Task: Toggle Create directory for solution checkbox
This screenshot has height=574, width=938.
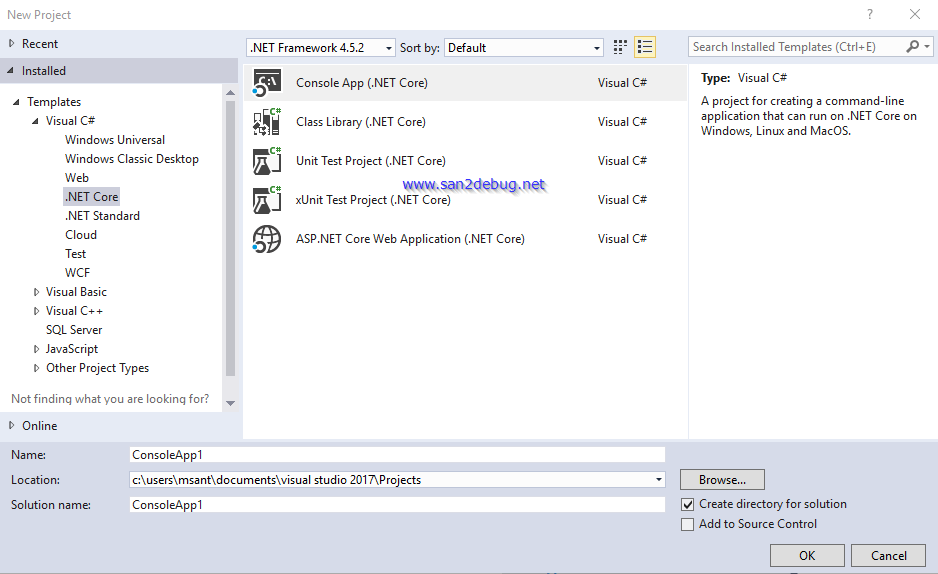Action: pos(688,505)
